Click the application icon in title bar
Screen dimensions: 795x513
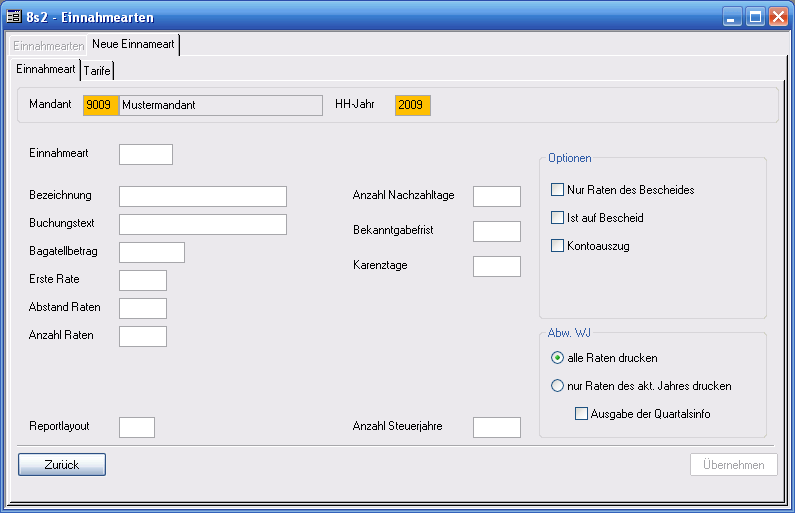point(15,17)
